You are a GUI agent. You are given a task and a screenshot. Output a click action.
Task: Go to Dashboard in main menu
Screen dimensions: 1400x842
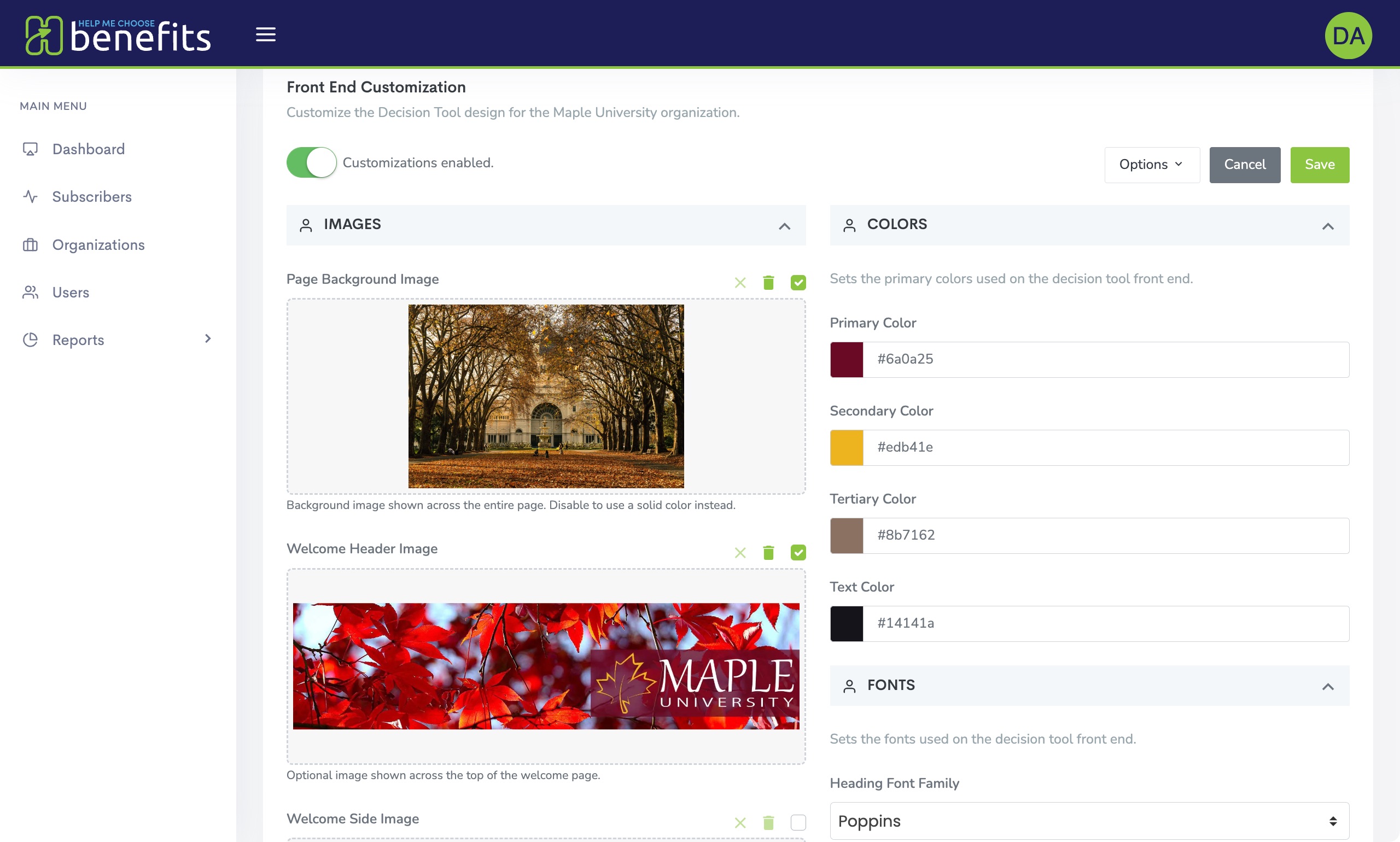89,149
